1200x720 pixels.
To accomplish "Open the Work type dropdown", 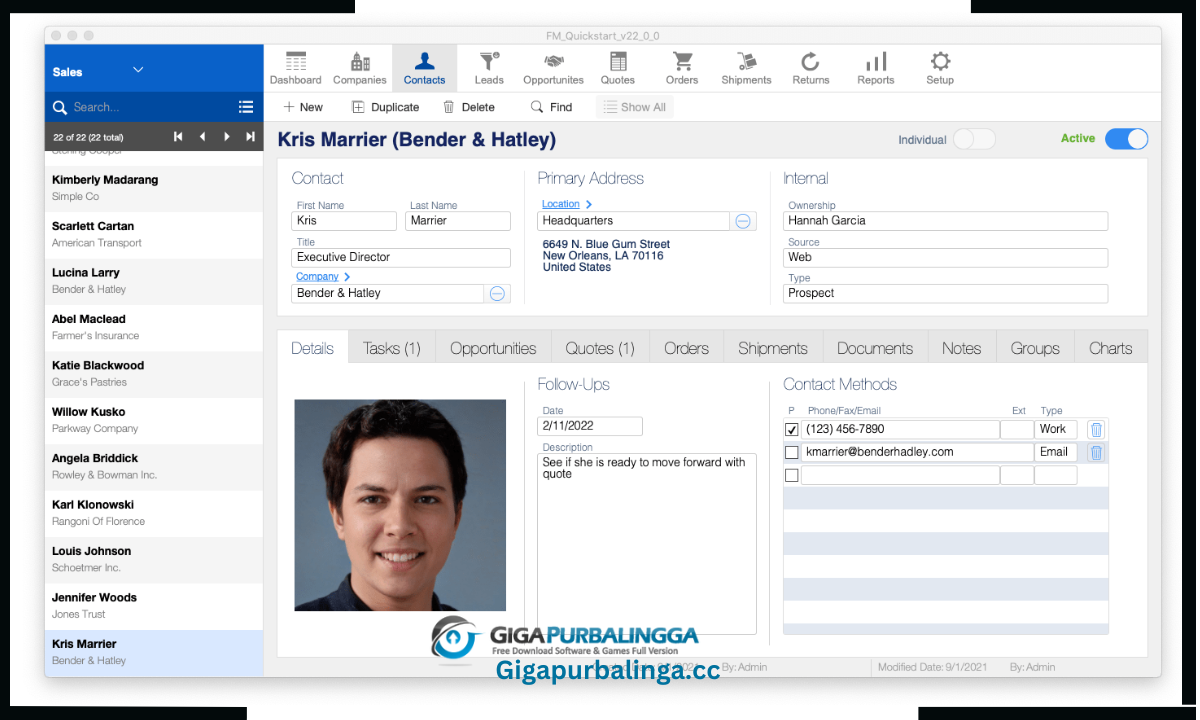I will pos(1056,429).
